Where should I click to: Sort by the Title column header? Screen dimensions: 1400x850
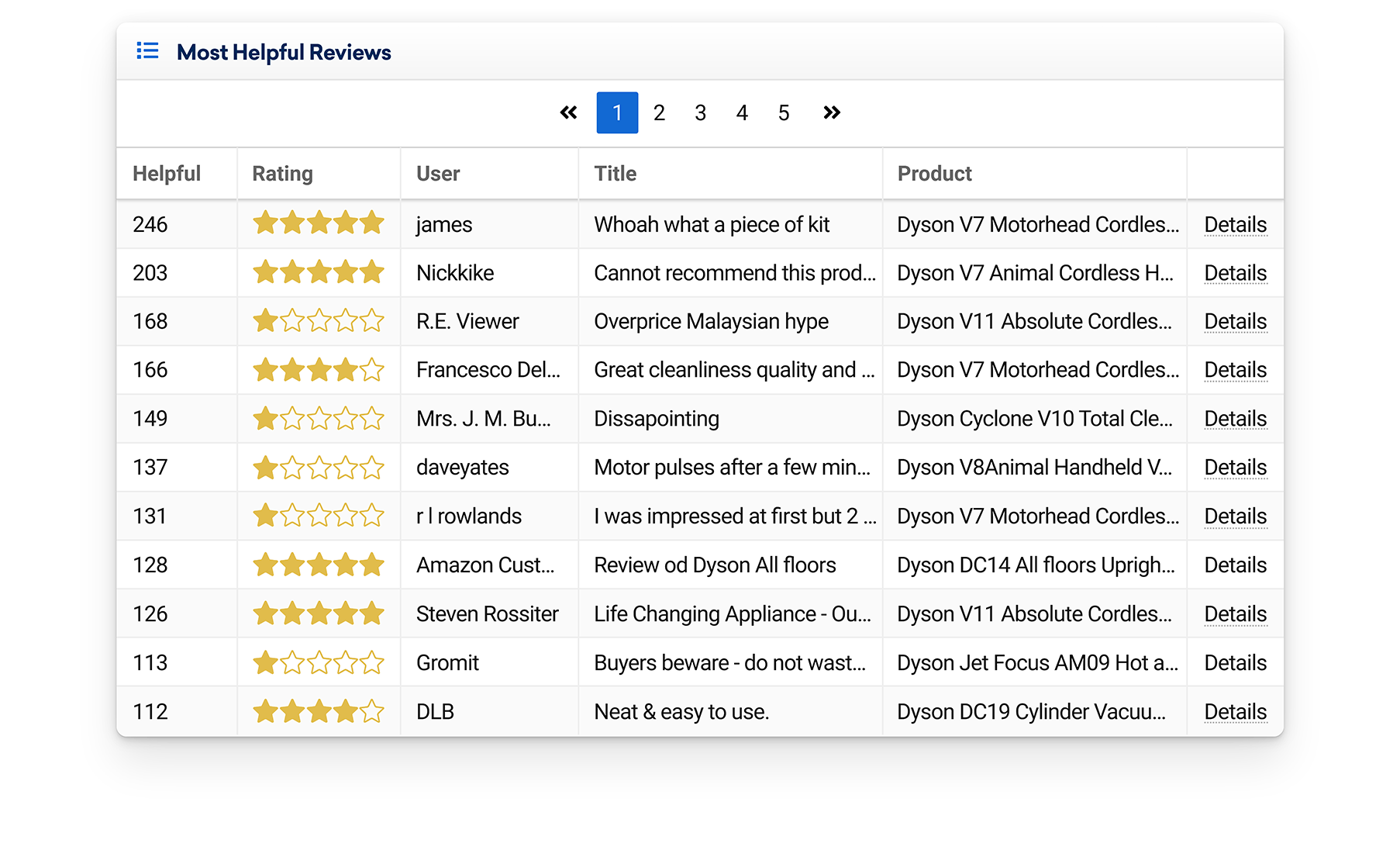616,173
